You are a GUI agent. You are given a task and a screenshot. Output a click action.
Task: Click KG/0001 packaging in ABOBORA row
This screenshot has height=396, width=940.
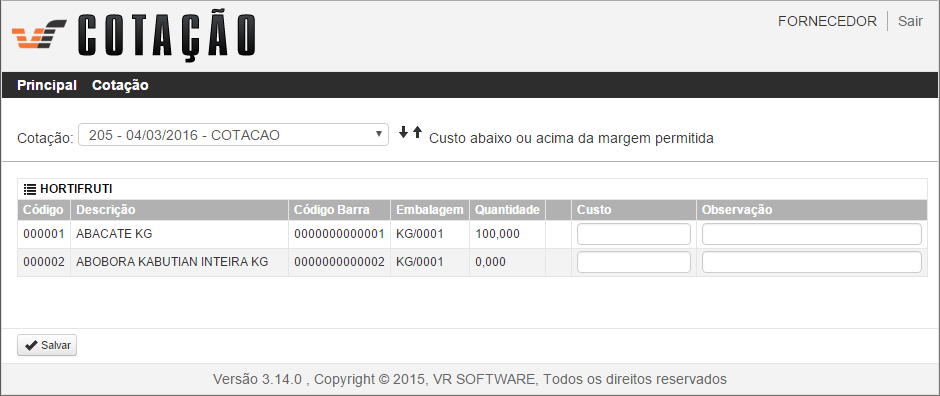(x=420, y=262)
